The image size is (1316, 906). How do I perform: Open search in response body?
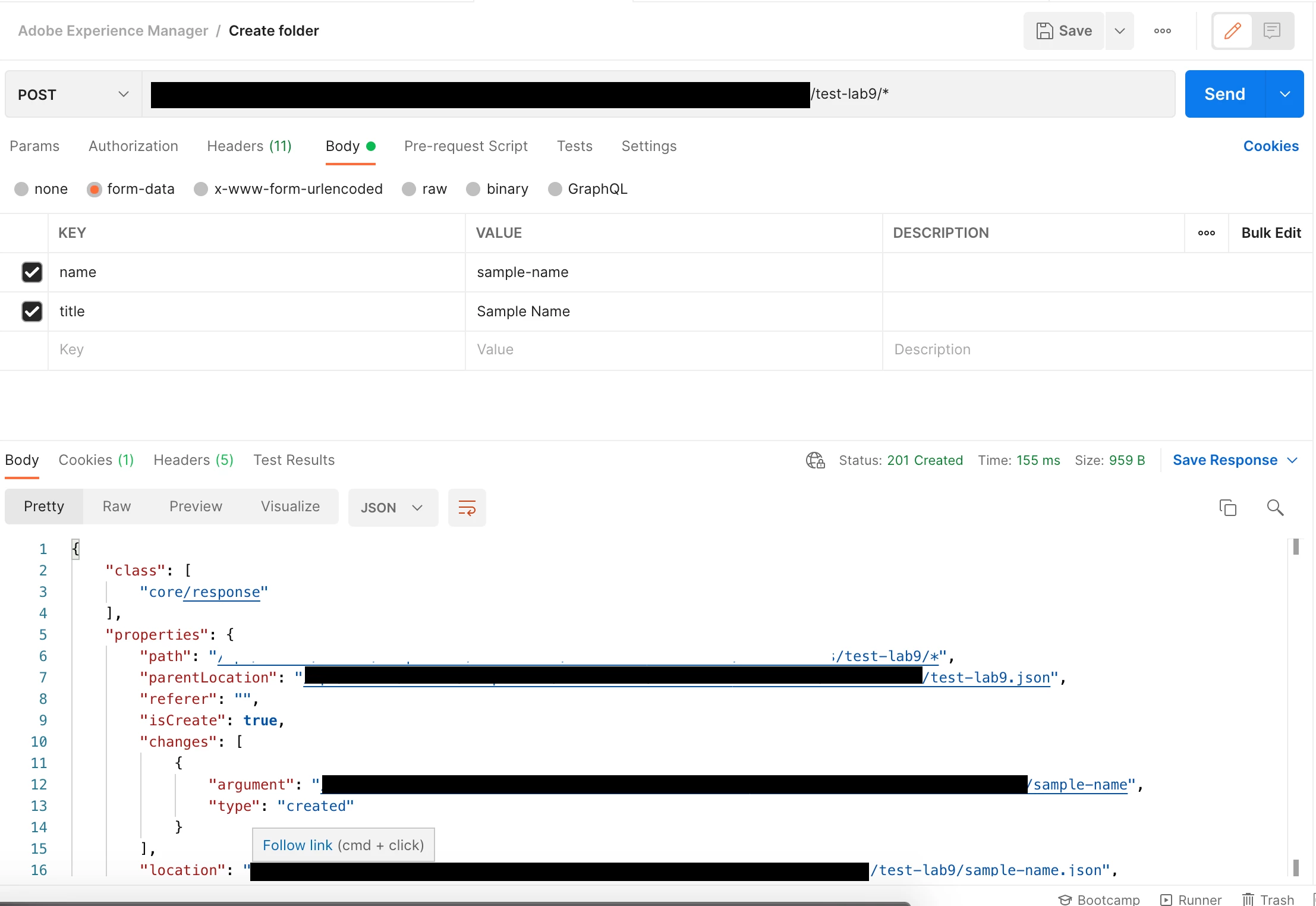pos(1275,508)
